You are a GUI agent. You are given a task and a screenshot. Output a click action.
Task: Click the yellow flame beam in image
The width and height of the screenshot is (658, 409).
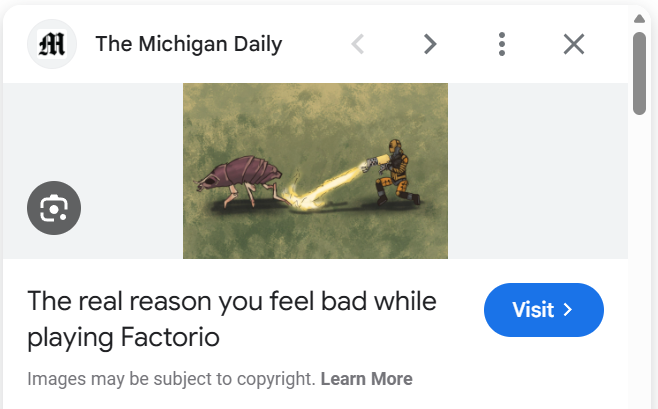[x=324, y=187]
